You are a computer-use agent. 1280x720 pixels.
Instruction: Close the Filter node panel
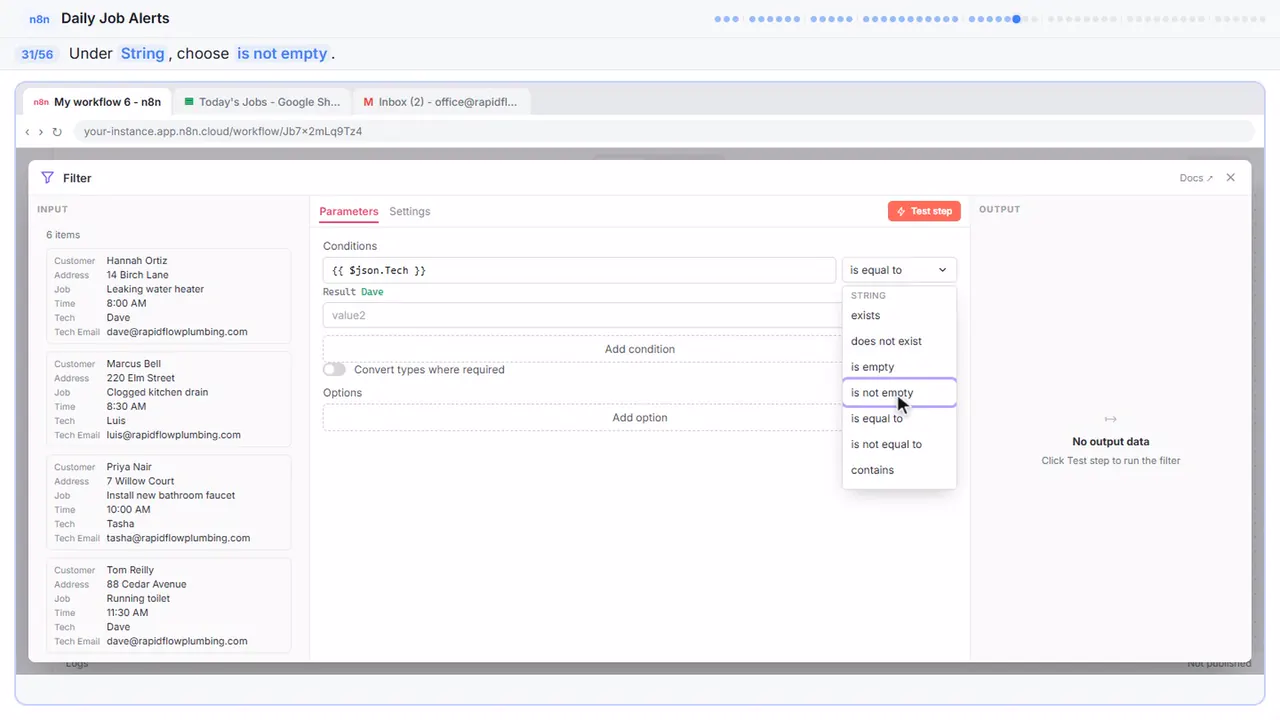click(x=1230, y=178)
